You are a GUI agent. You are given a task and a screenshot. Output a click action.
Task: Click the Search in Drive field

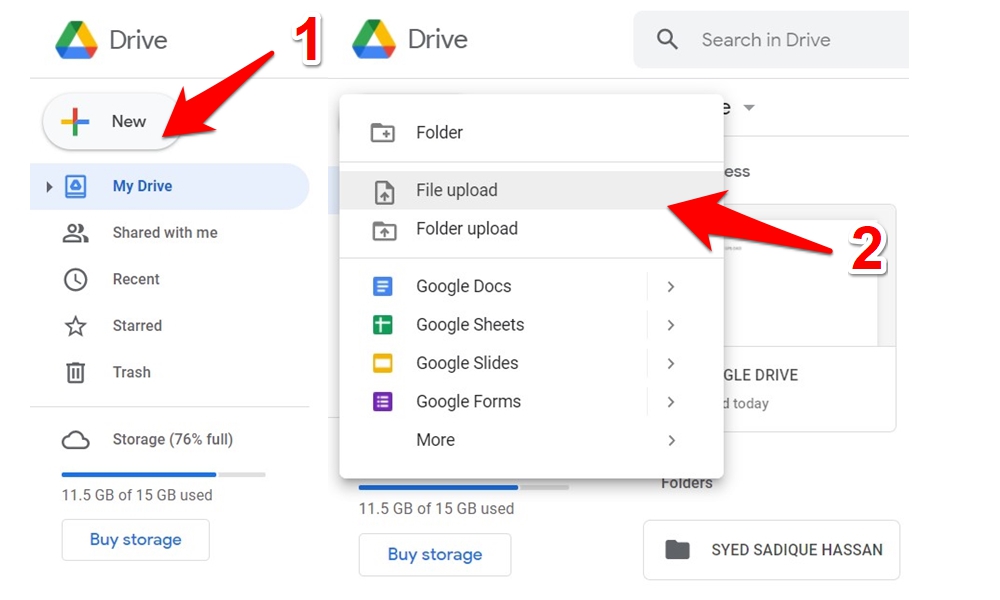(770, 40)
